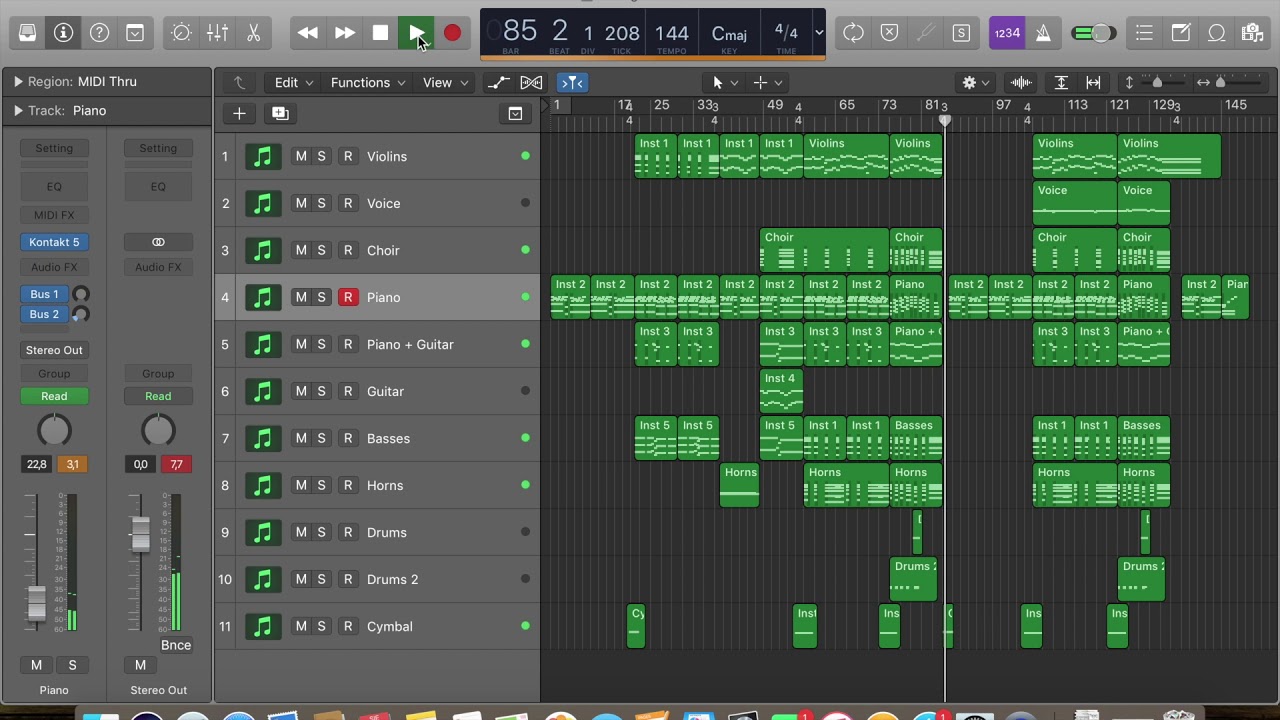1280x720 pixels.
Task: Toggle Cycle mode
Action: [853, 33]
